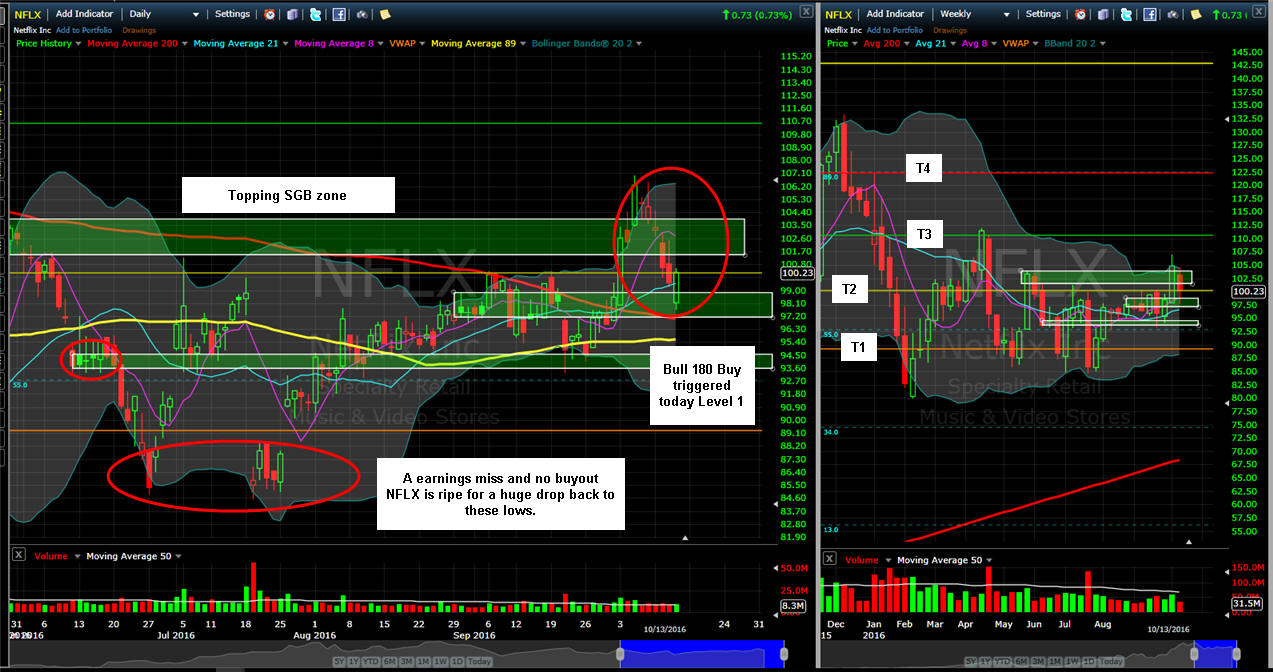Click the camera snapshot icon in Weekly chart
The width and height of the screenshot is (1273, 672).
click(1173, 14)
